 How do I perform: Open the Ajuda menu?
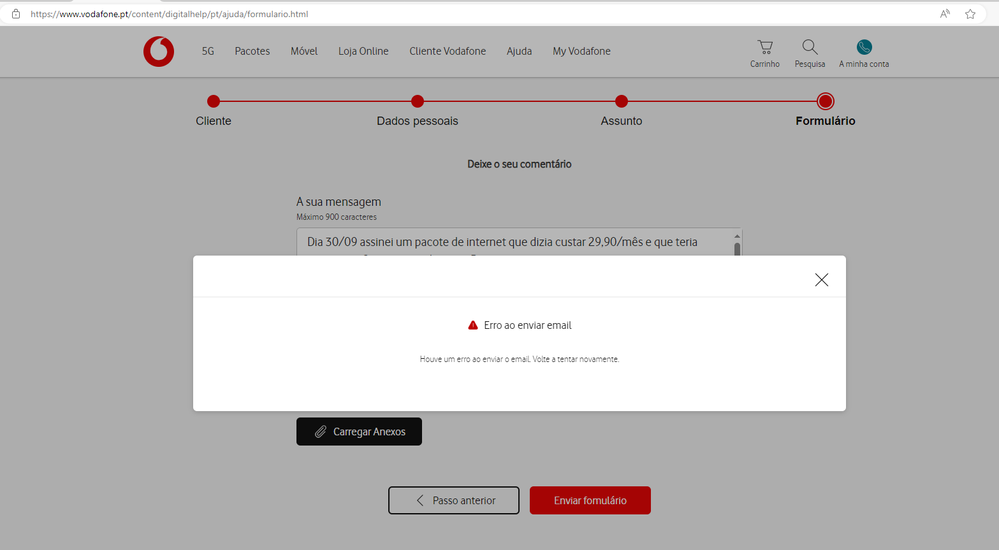pos(519,51)
